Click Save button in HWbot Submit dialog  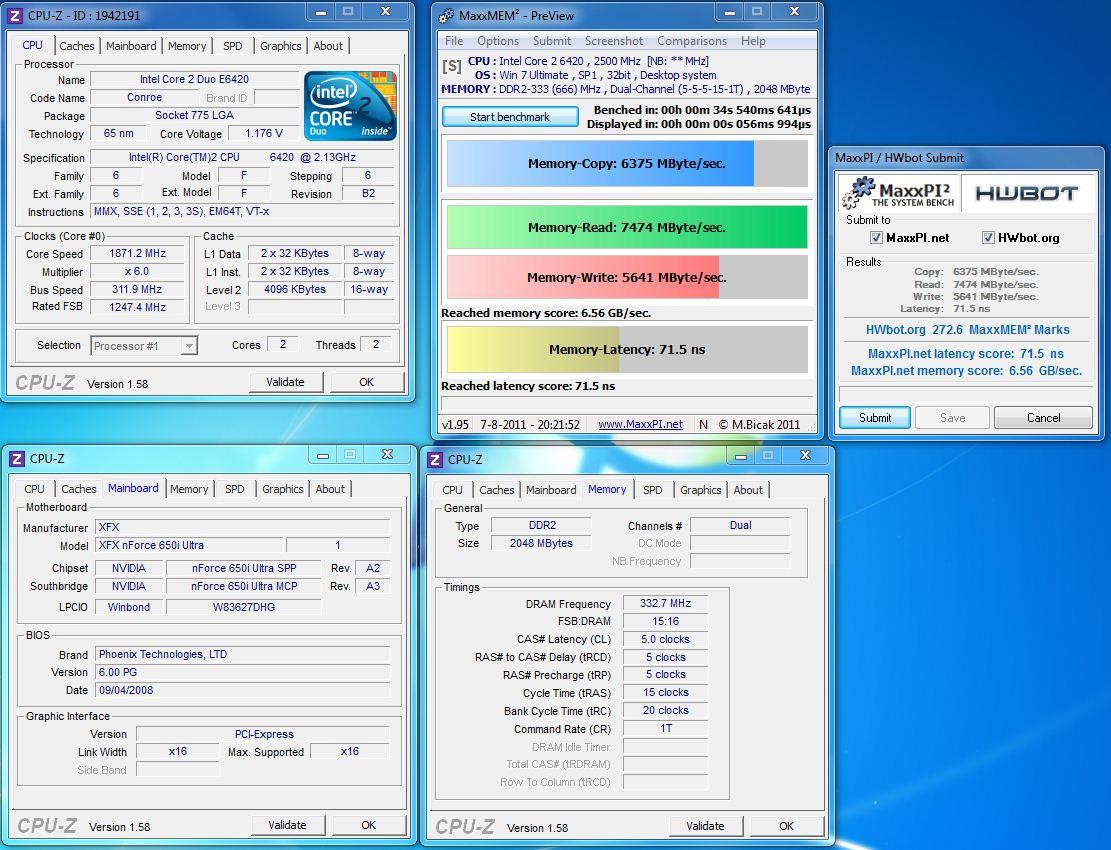[x=952, y=418]
